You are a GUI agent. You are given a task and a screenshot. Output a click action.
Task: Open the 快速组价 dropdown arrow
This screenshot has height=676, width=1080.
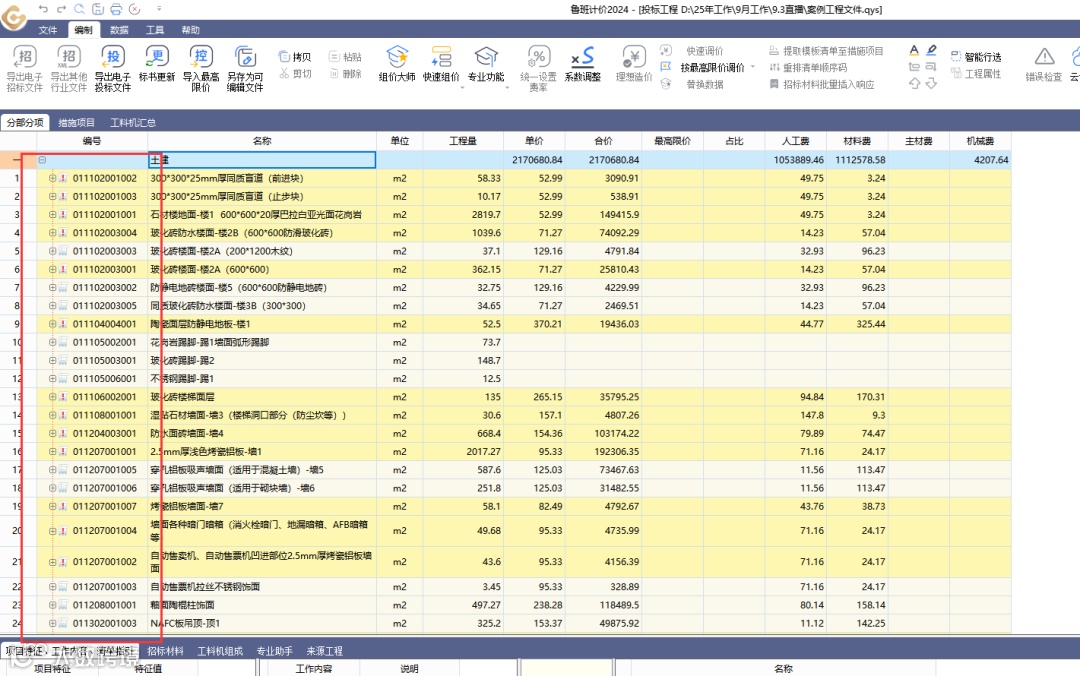[x=462, y=88]
